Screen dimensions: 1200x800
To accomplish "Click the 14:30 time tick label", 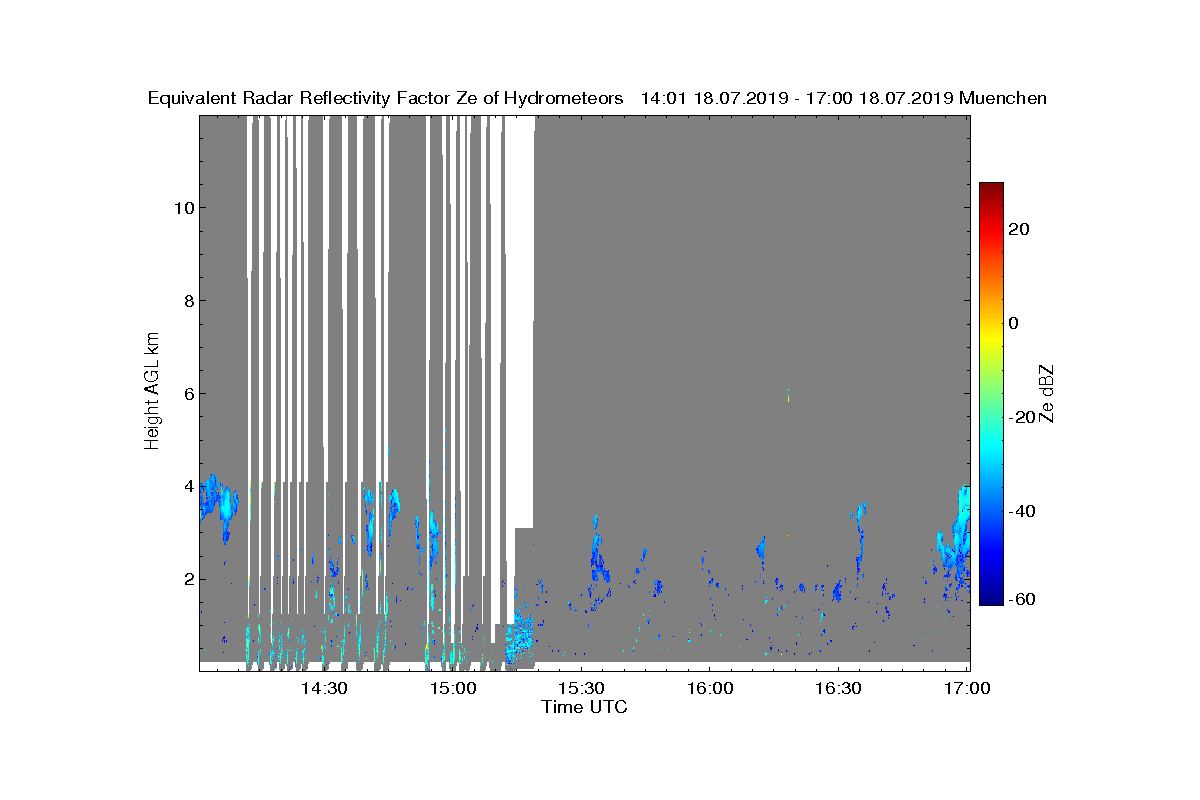I will (x=324, y=688).
